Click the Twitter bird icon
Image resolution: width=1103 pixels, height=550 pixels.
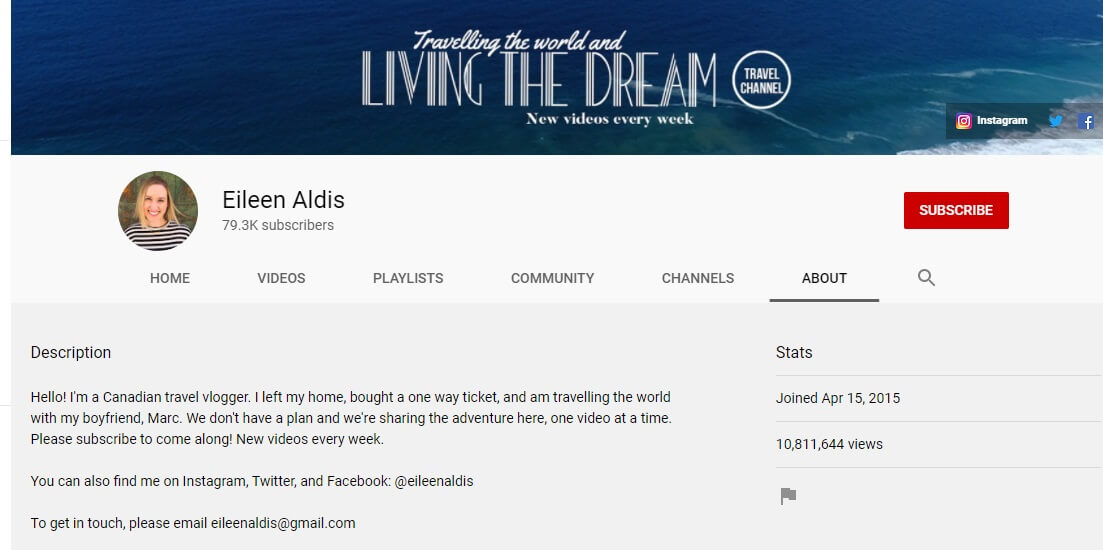coord(1055,121)
